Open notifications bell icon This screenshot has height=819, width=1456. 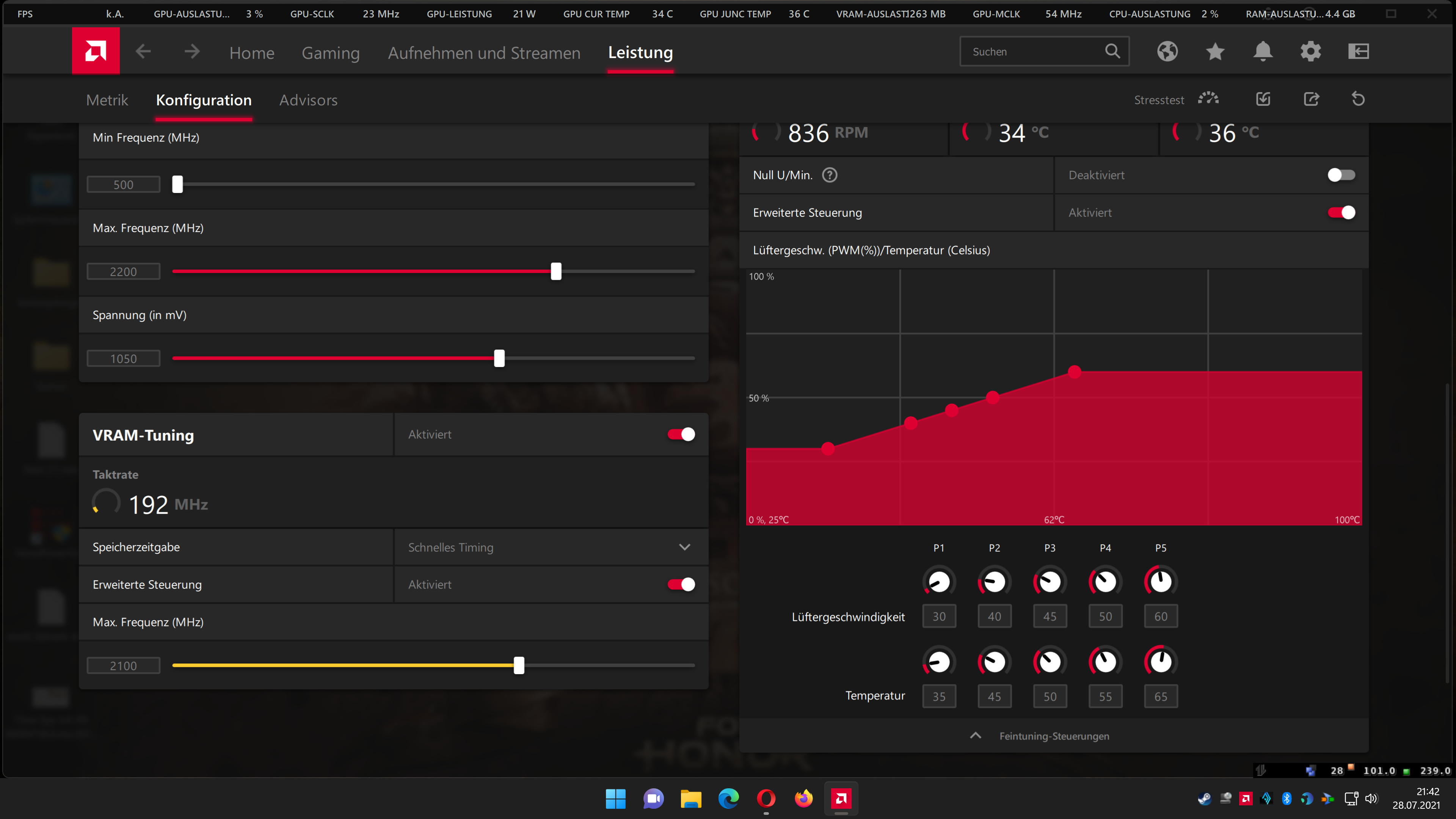click(1263, 52)
